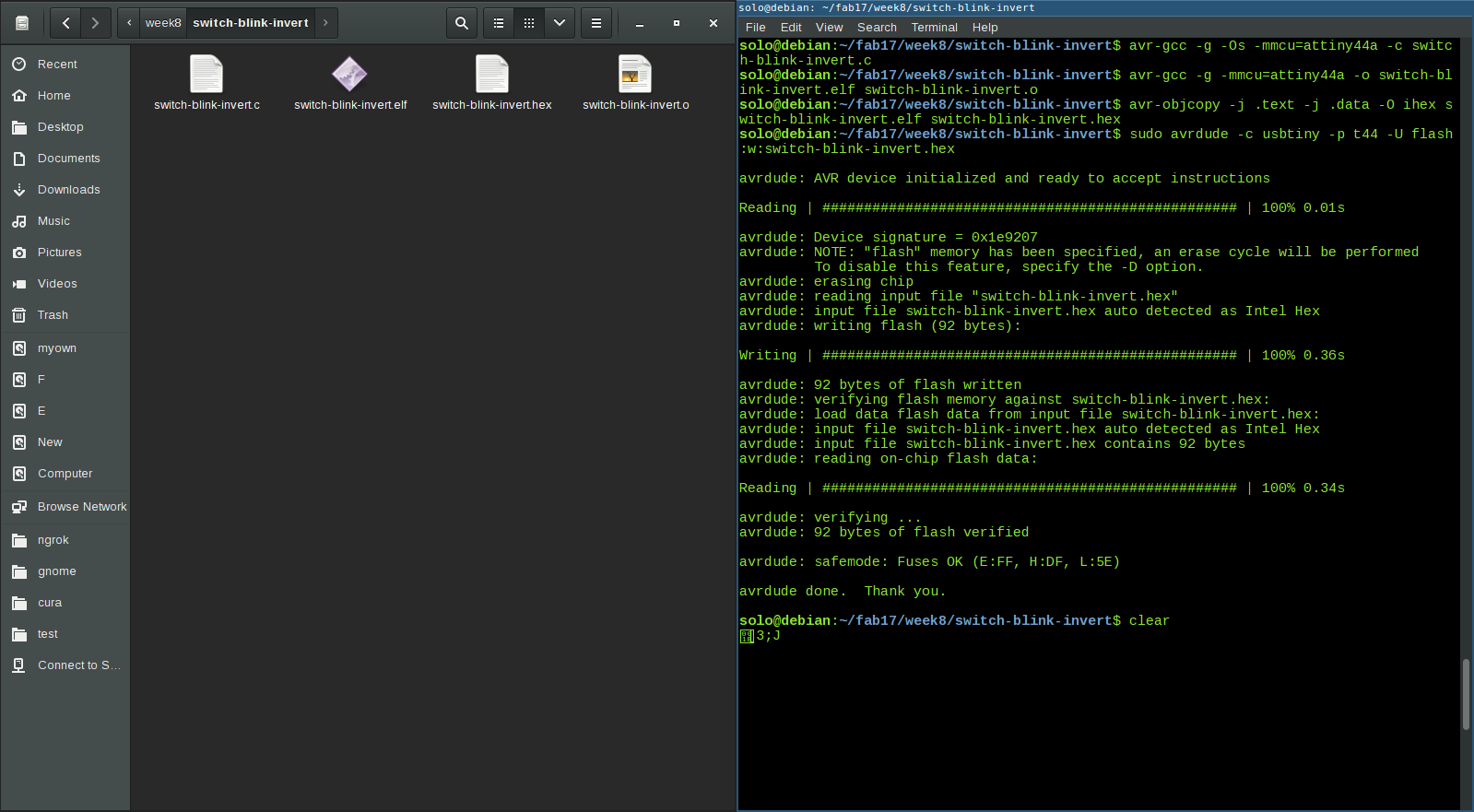The height and width of the screenshot is (812, 1474).
Task: Select the switch-blink-invert.o file icon
Action: point(635,74)
